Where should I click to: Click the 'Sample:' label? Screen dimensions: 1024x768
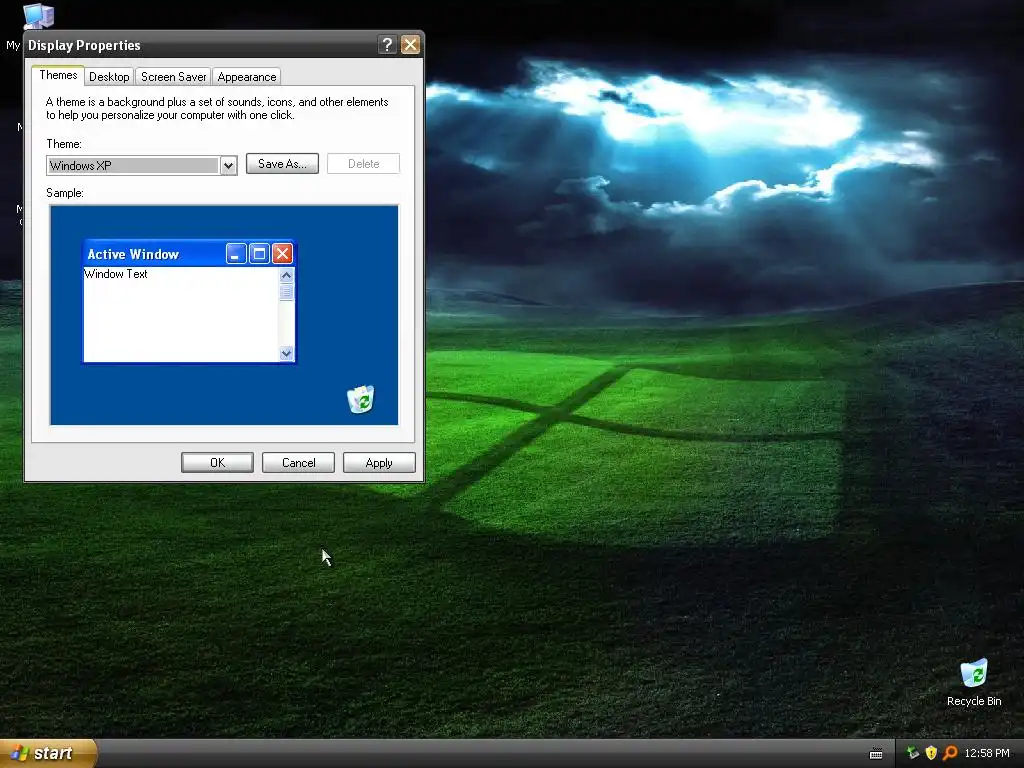click(x=65, y=193)
